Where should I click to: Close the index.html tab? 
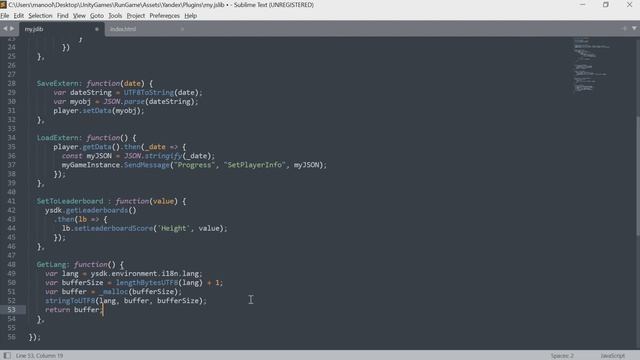point(182,29)
